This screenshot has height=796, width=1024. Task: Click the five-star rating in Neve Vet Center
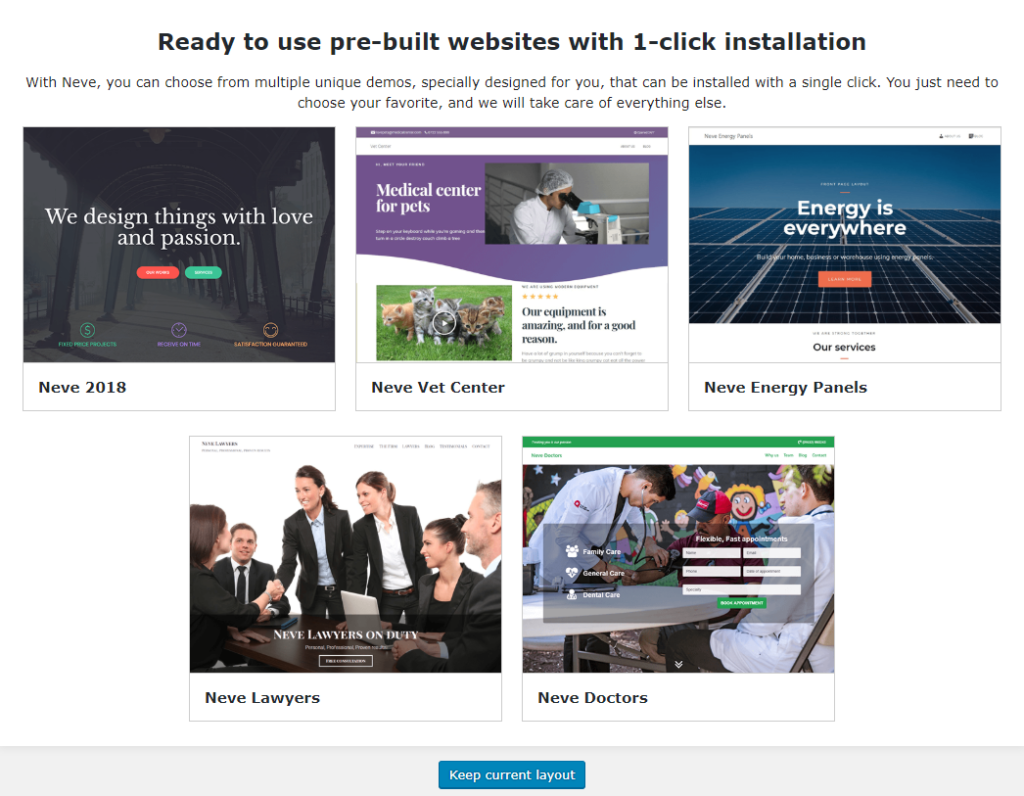542,297
